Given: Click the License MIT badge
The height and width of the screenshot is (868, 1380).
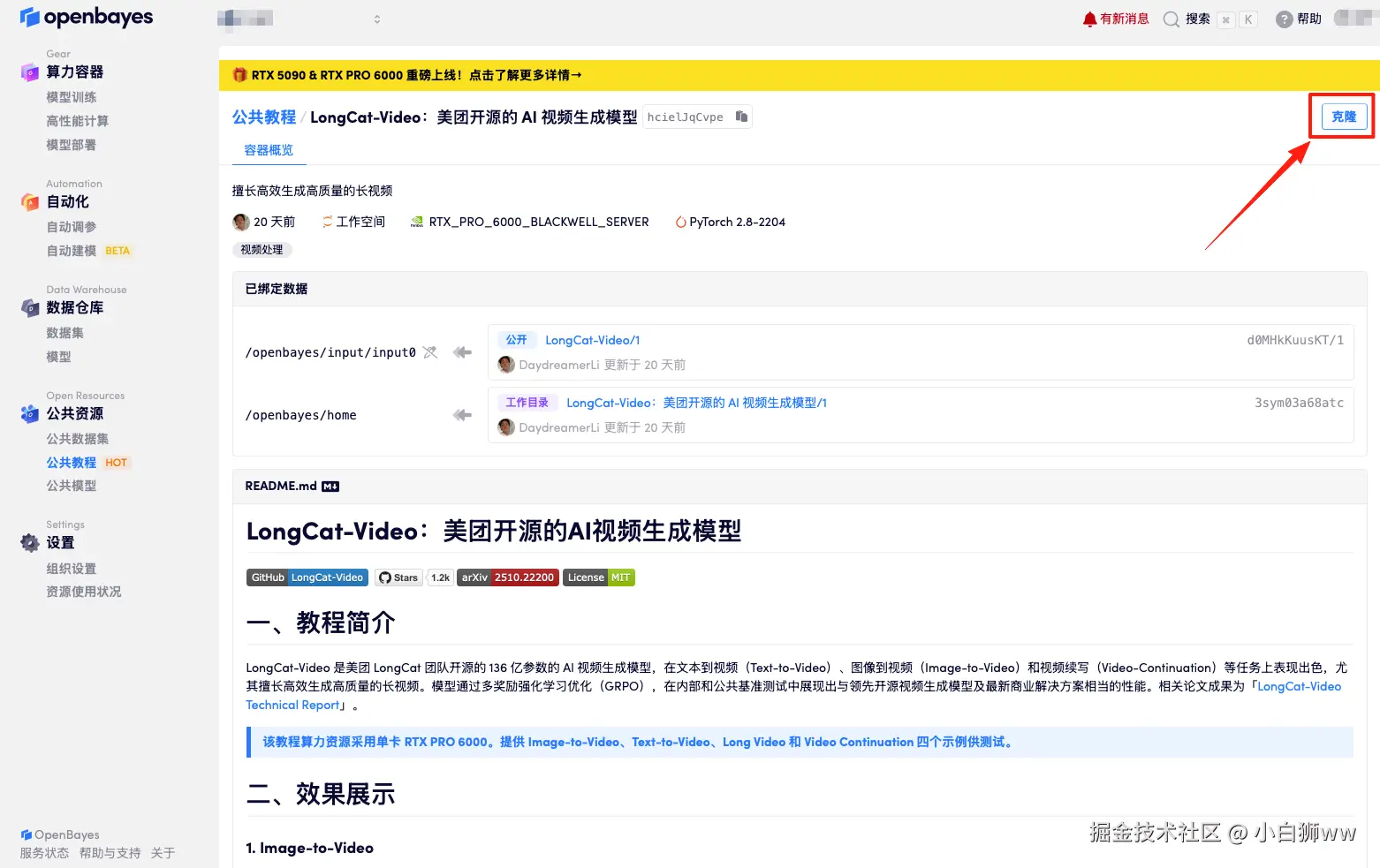Looking at the screenshot, I should [599, 577].
